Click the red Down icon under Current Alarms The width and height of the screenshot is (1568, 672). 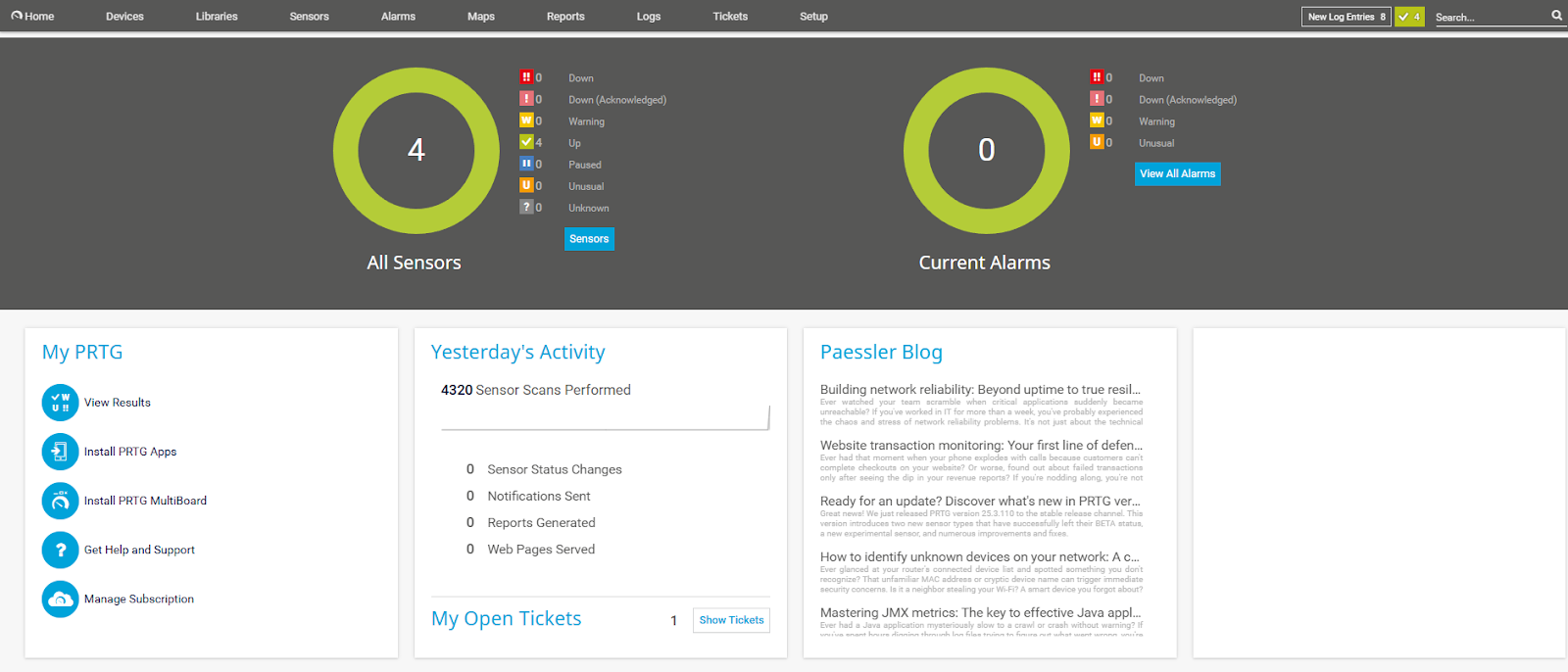1097,77
